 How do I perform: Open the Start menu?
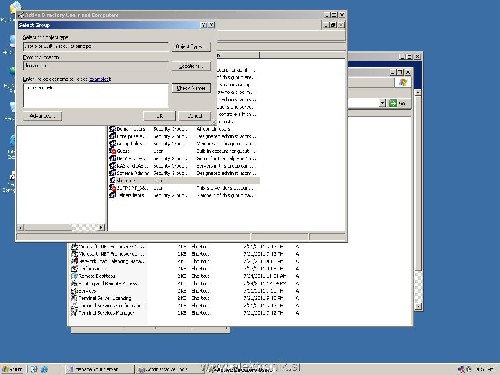click(13, 369)
